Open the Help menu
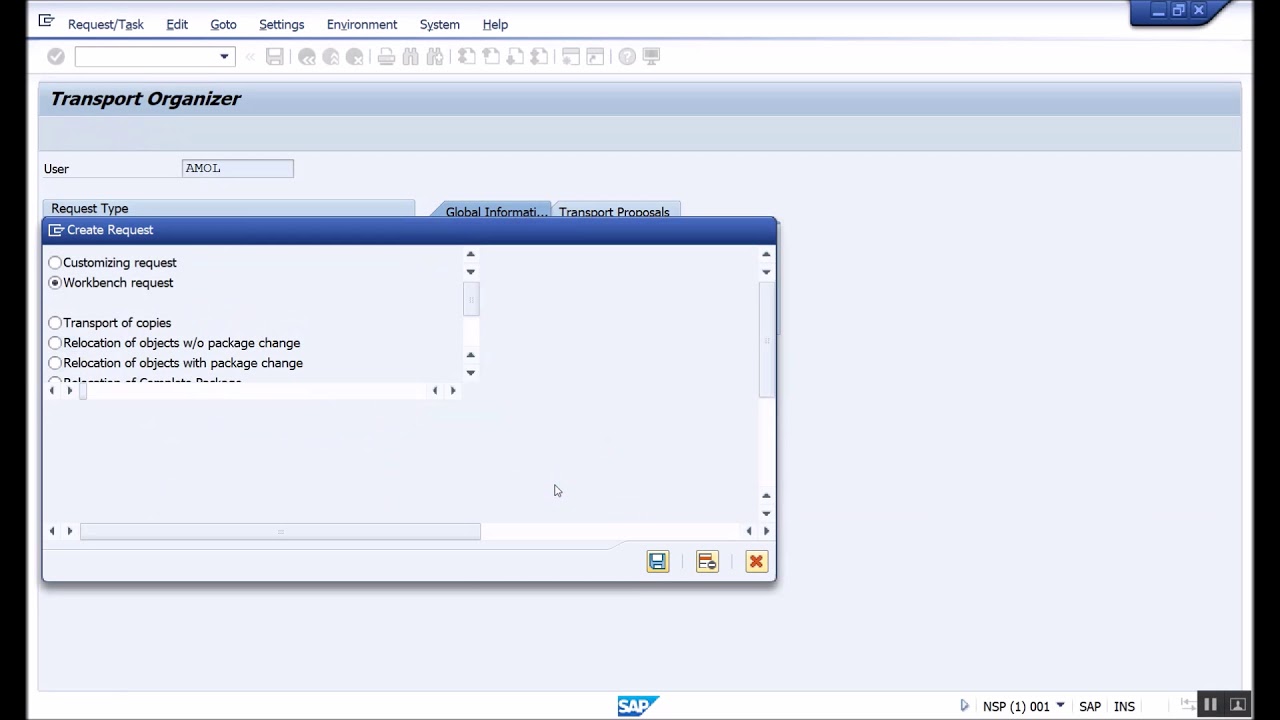 495,24
